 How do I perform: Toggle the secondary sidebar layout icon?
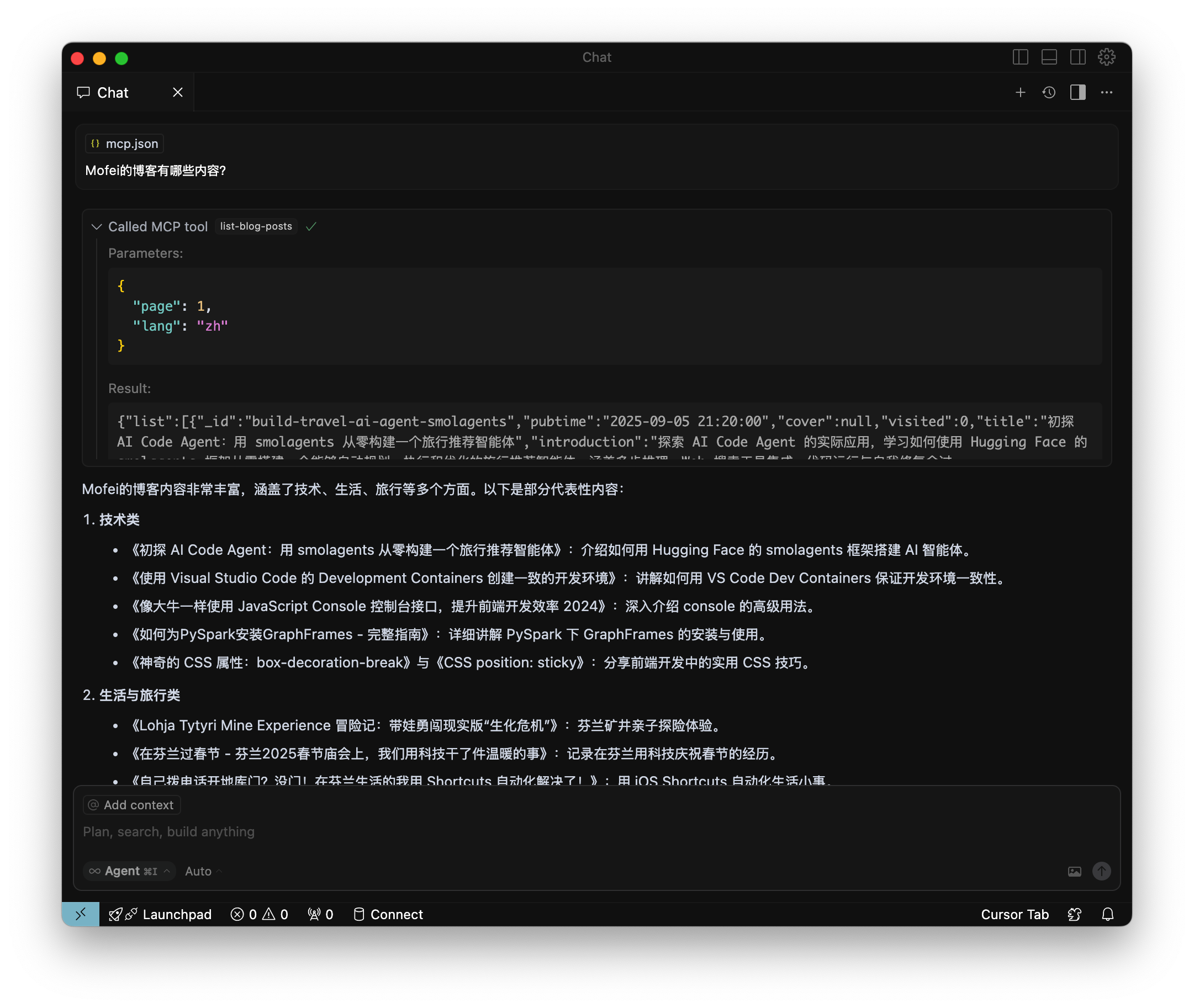click(1077, 57)
